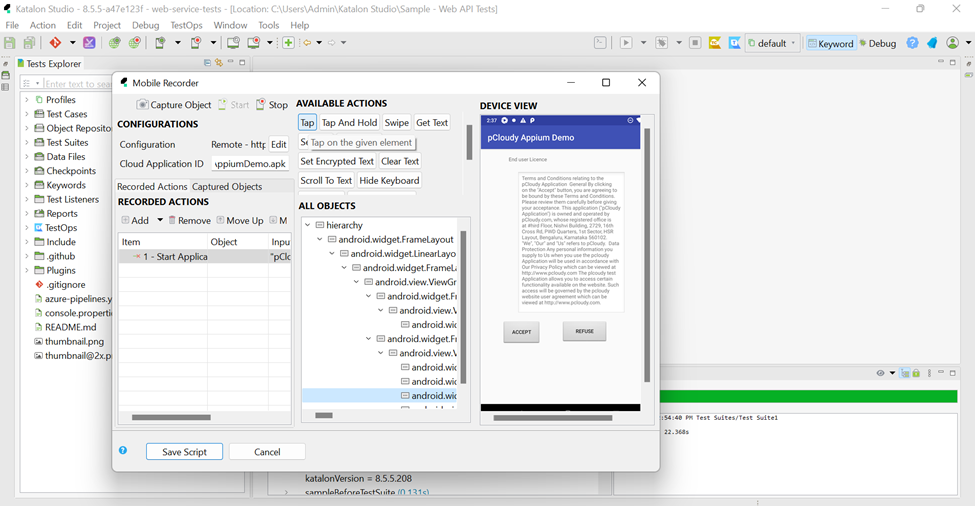Open the Add action dropdown arrow
Viewport: 975px width, 506px height.
click(x=160, y=220)
